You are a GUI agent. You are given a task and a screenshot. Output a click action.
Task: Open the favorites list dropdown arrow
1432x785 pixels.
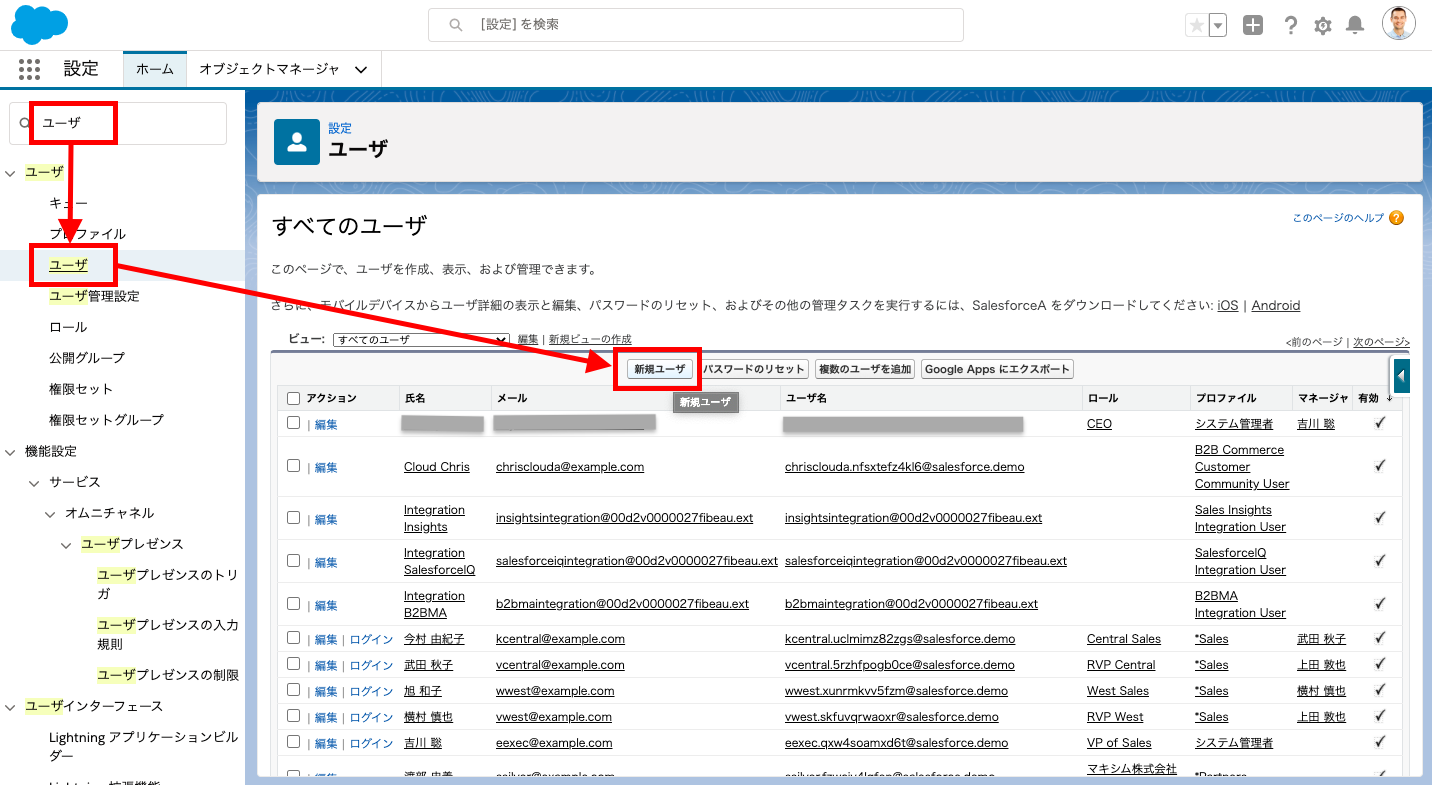1218,26
